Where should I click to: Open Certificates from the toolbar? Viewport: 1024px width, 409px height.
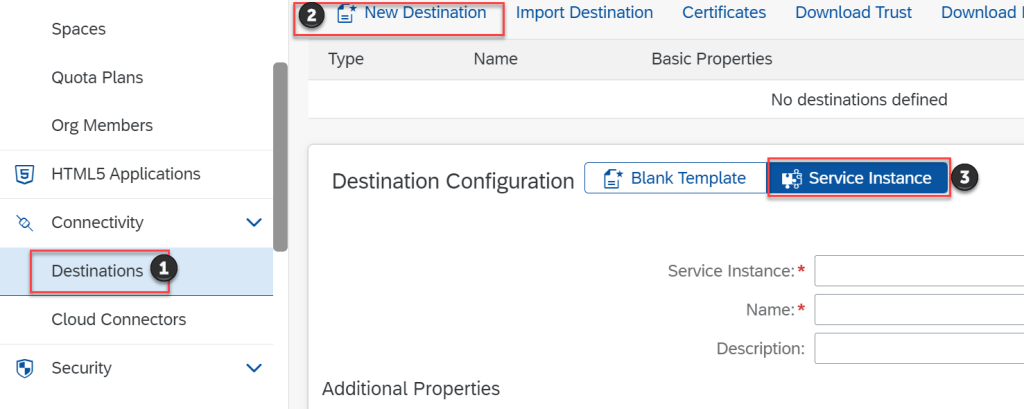724,13
